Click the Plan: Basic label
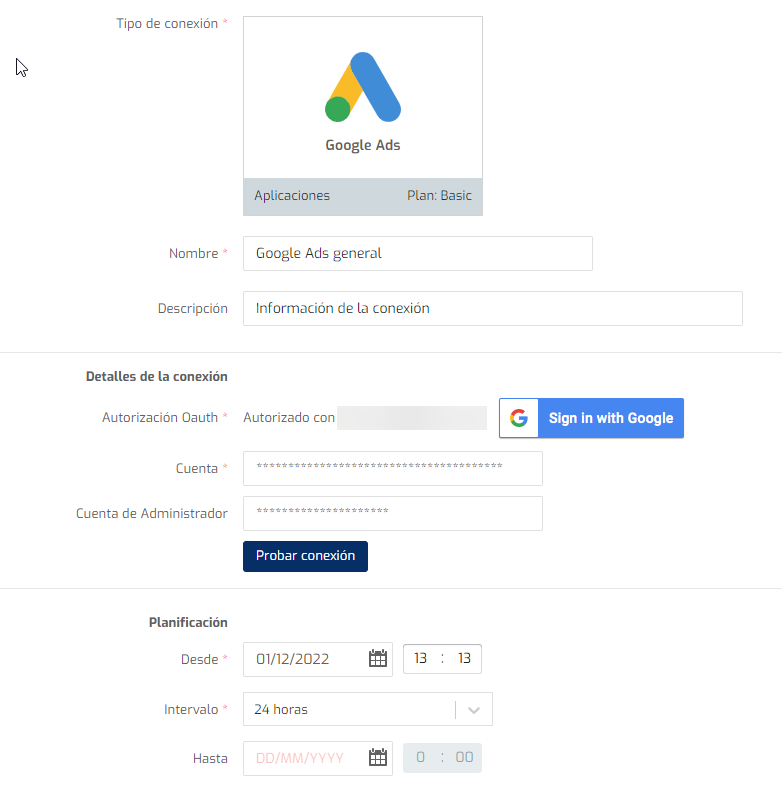 439,196
